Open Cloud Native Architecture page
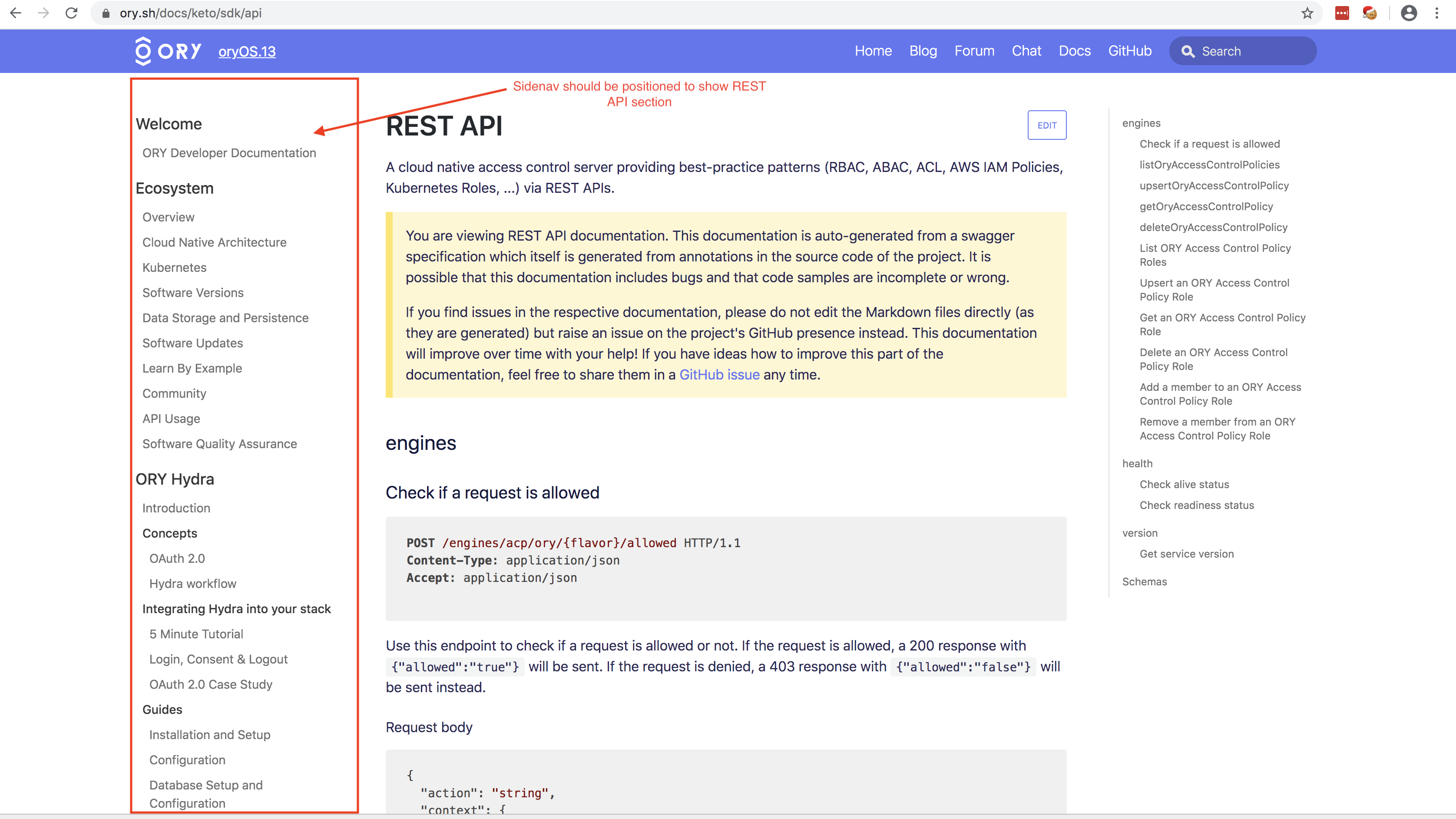The width and height of the screenshot is (1456, 819). [x=214, y=242]
